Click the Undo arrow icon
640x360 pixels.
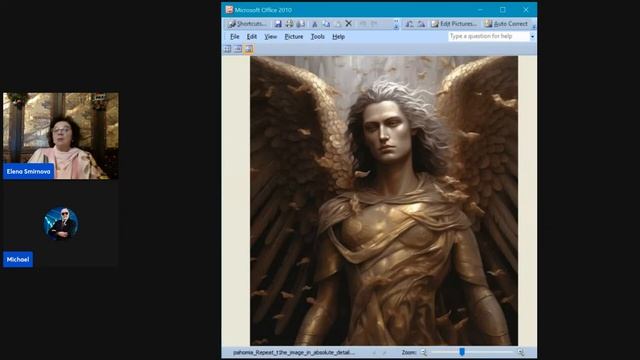(363, 24)
